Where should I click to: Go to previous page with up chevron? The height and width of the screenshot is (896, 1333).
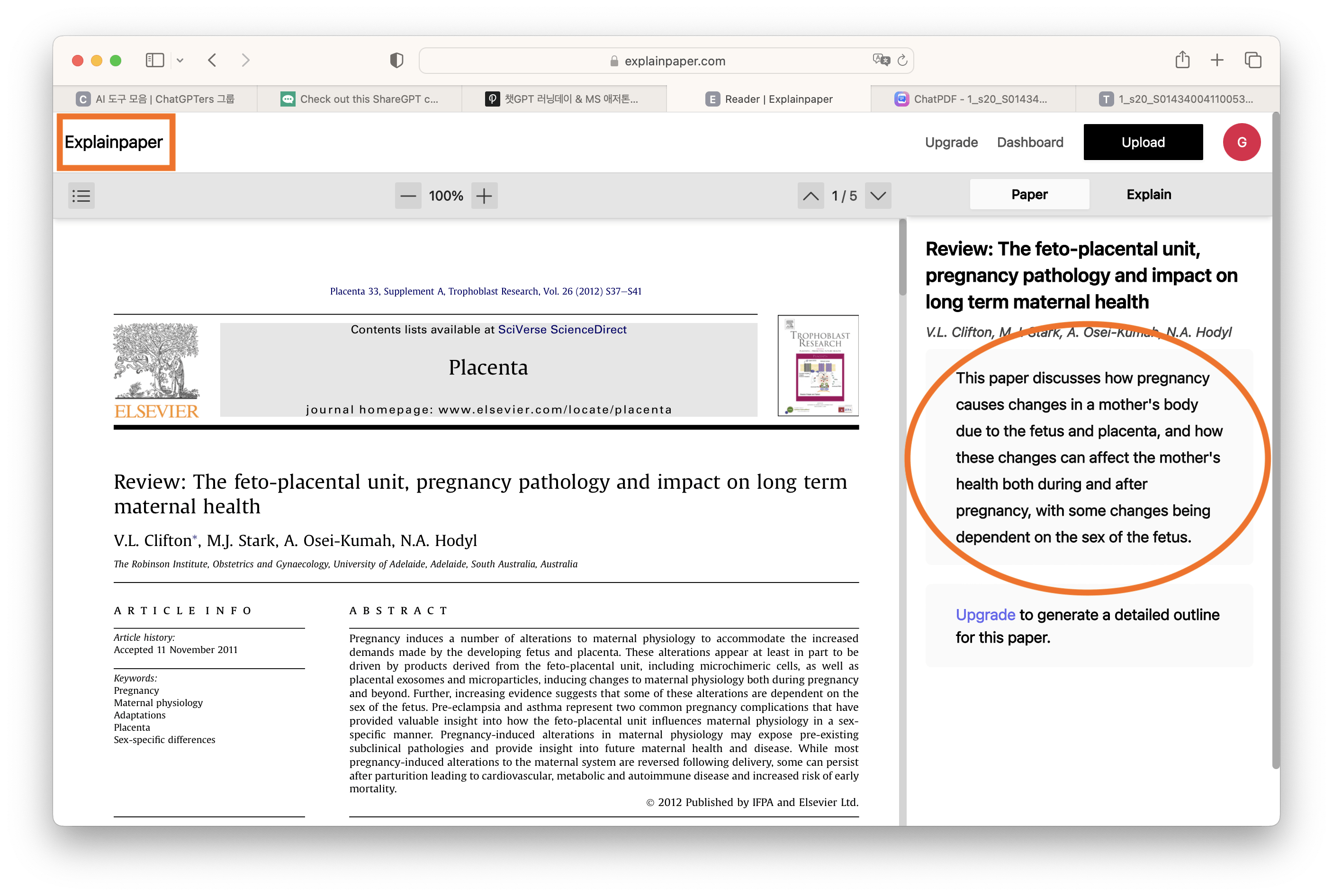(x=810, y=196)
